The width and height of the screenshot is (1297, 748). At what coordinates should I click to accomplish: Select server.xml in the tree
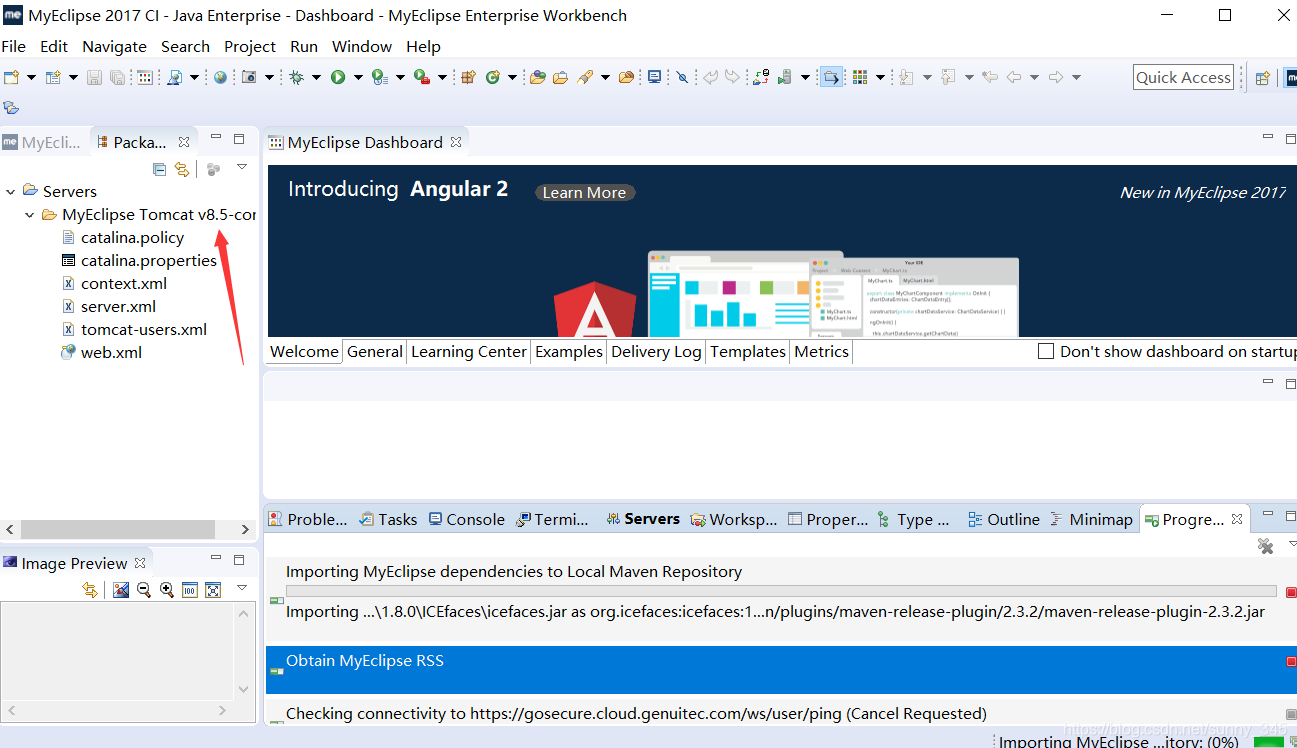[118, 306]
